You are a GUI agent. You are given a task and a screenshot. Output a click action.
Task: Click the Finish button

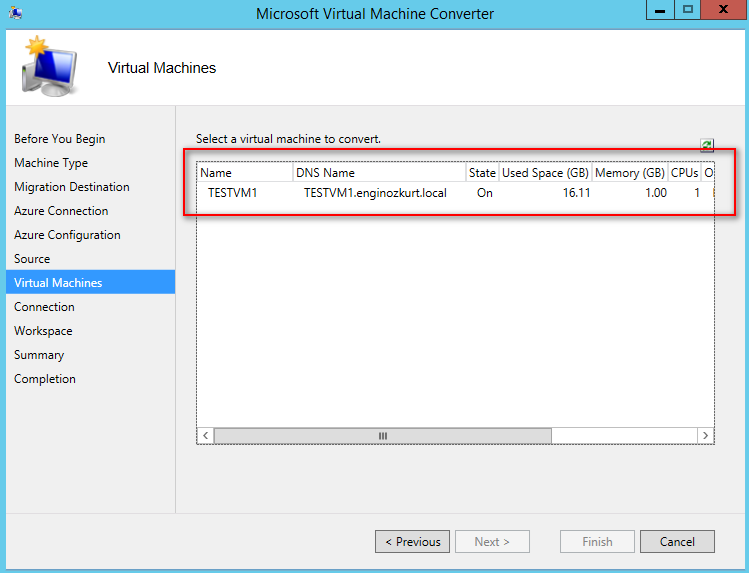[598, 541]
